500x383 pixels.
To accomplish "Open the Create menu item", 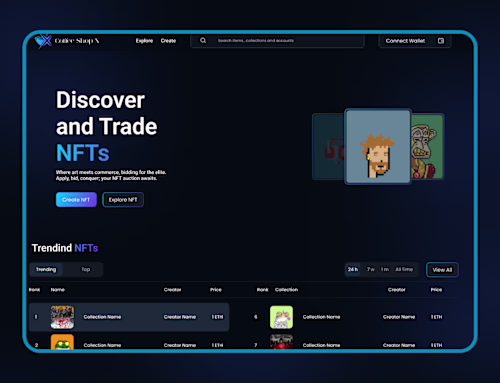I will [x=168, y=41].
